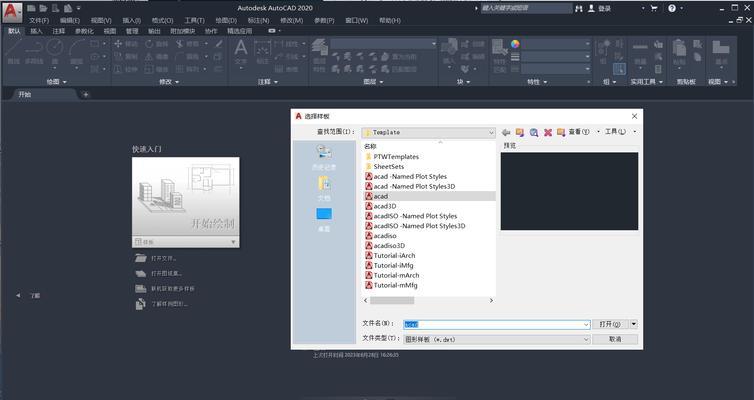The image size is (754, 400).
Task: Click the Up one level folder icon in the dialog
Action: (x=520, y=132)
